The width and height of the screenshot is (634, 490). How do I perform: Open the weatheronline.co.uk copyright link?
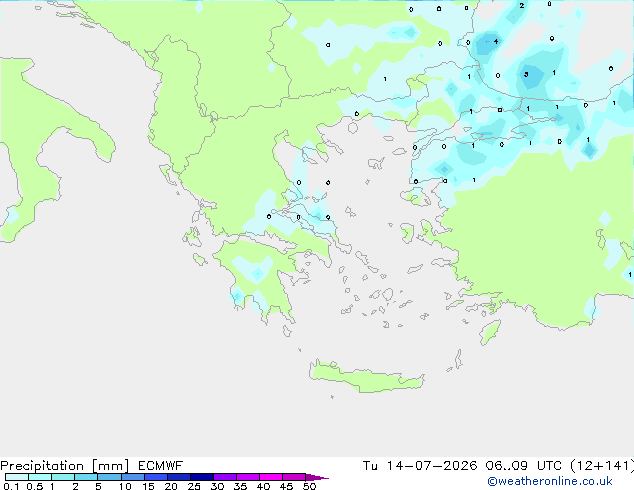(x=550, y=481)
